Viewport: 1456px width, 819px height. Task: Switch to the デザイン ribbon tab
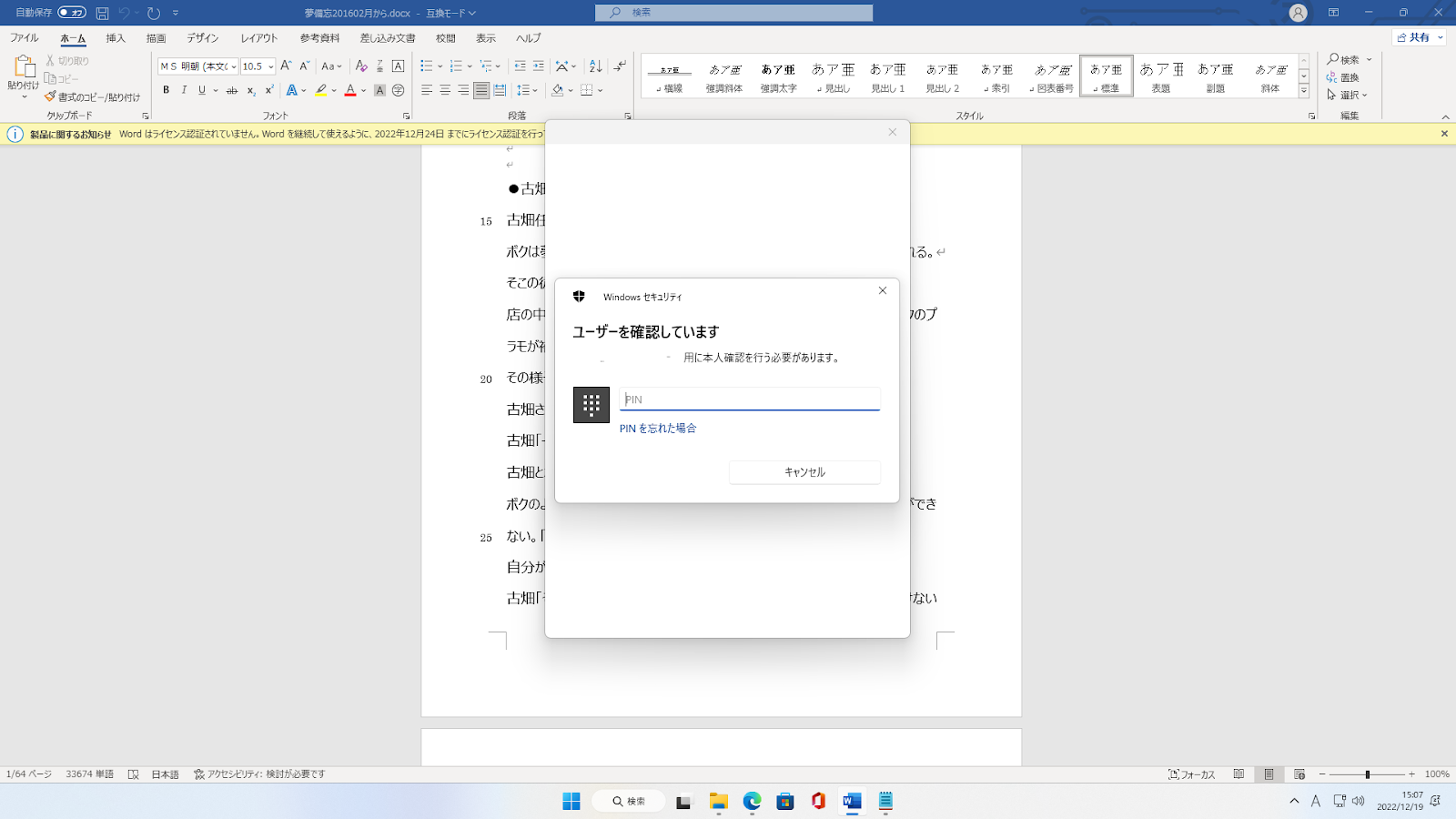[203, 38]
